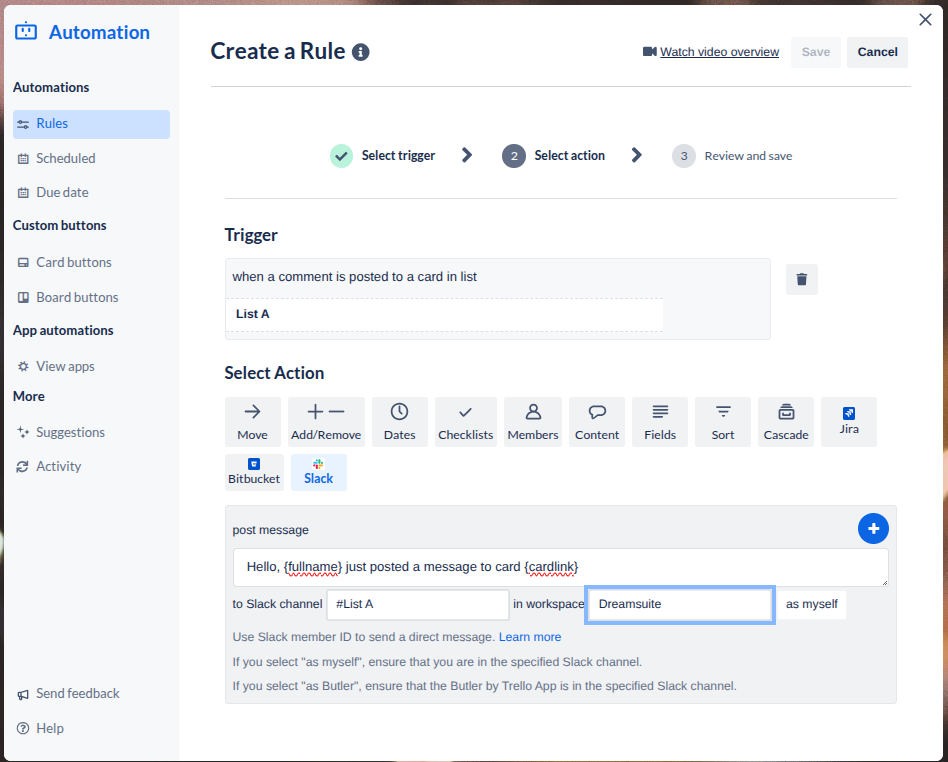The width and height of the screenshot is (948, 762).
Task: Select the Select action step
Action: [x=570, y=155]
